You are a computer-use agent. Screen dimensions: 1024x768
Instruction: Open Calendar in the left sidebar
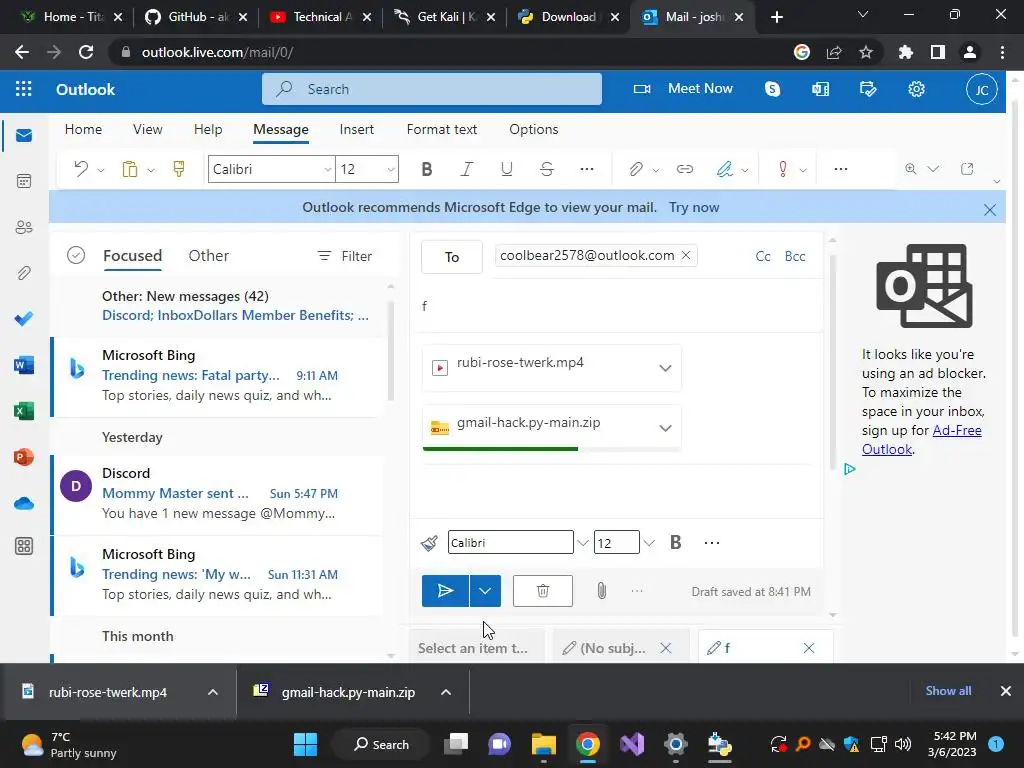24,181
